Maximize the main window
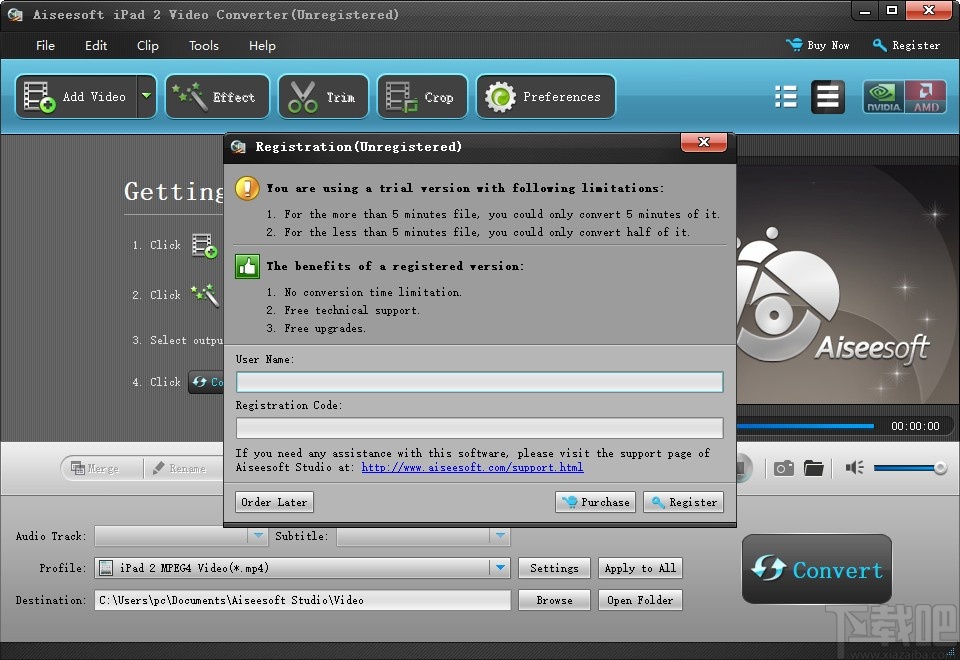The width and height of the screenshot is (960, 660). click(892, 10)
